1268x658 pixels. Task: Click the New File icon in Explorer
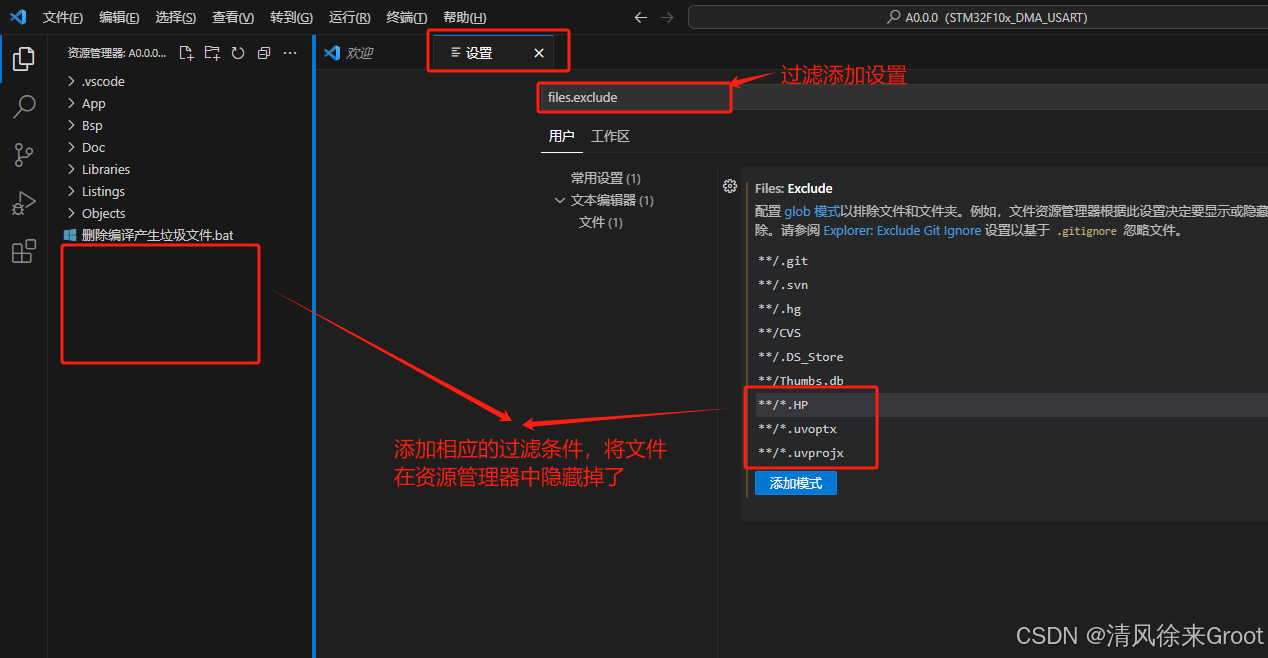[x=186, y=53]
